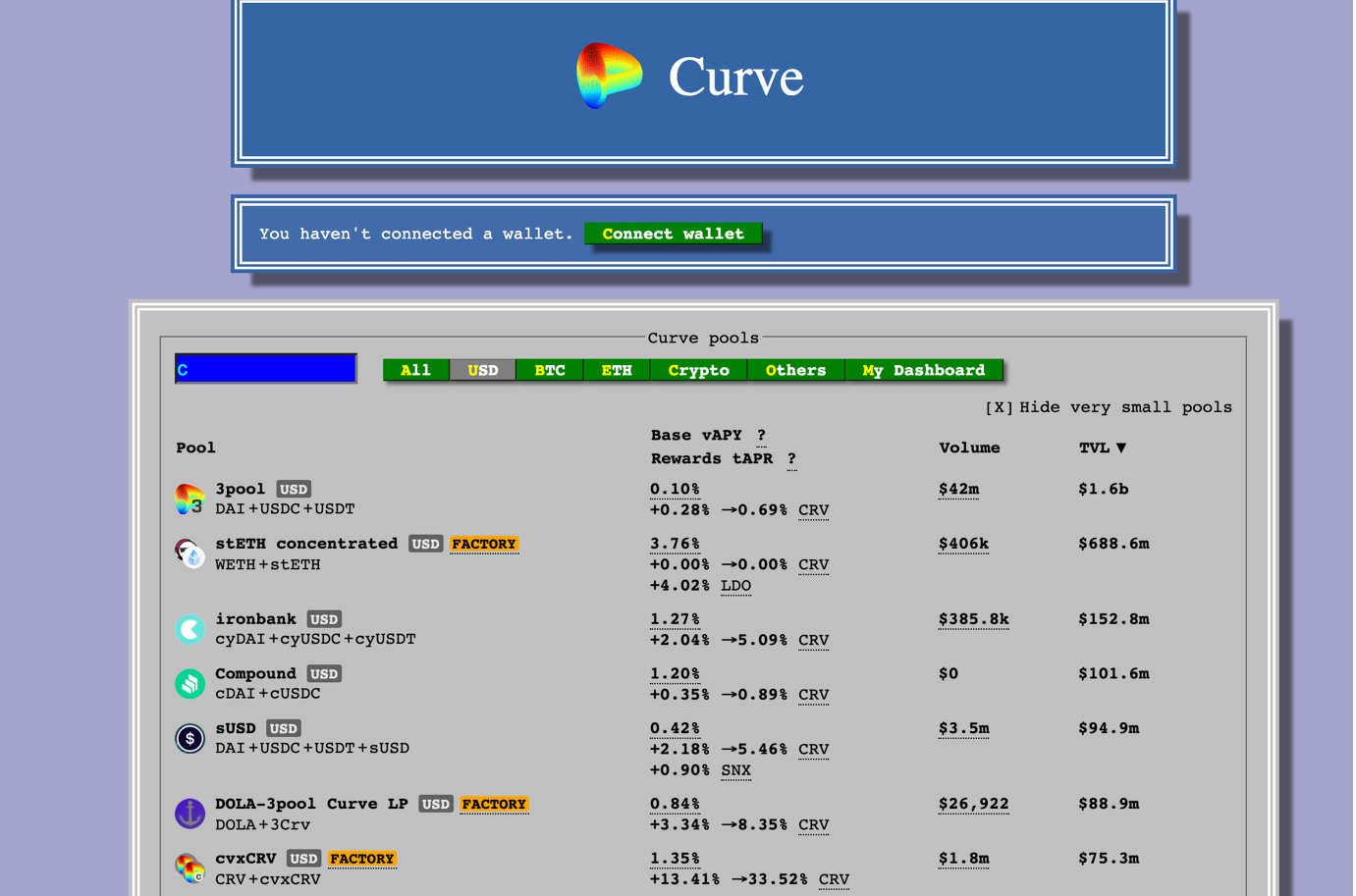Viewport: 1356px width, 896px height.
Task: Click the USD badge on 3pool
Action: (x=294, y=489)
